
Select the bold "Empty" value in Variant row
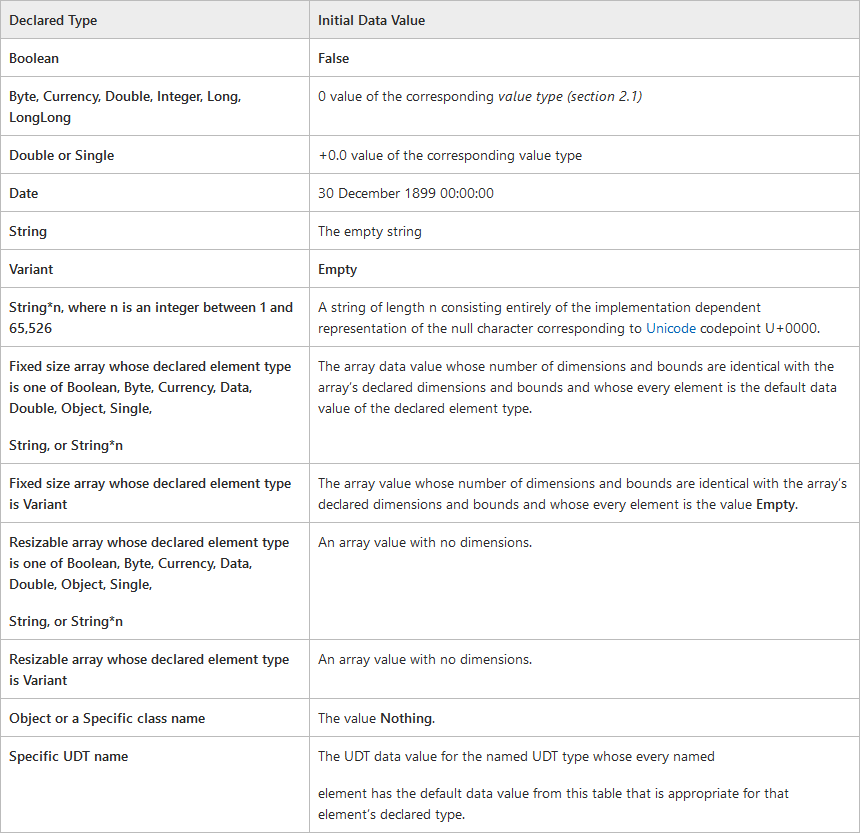337,269
